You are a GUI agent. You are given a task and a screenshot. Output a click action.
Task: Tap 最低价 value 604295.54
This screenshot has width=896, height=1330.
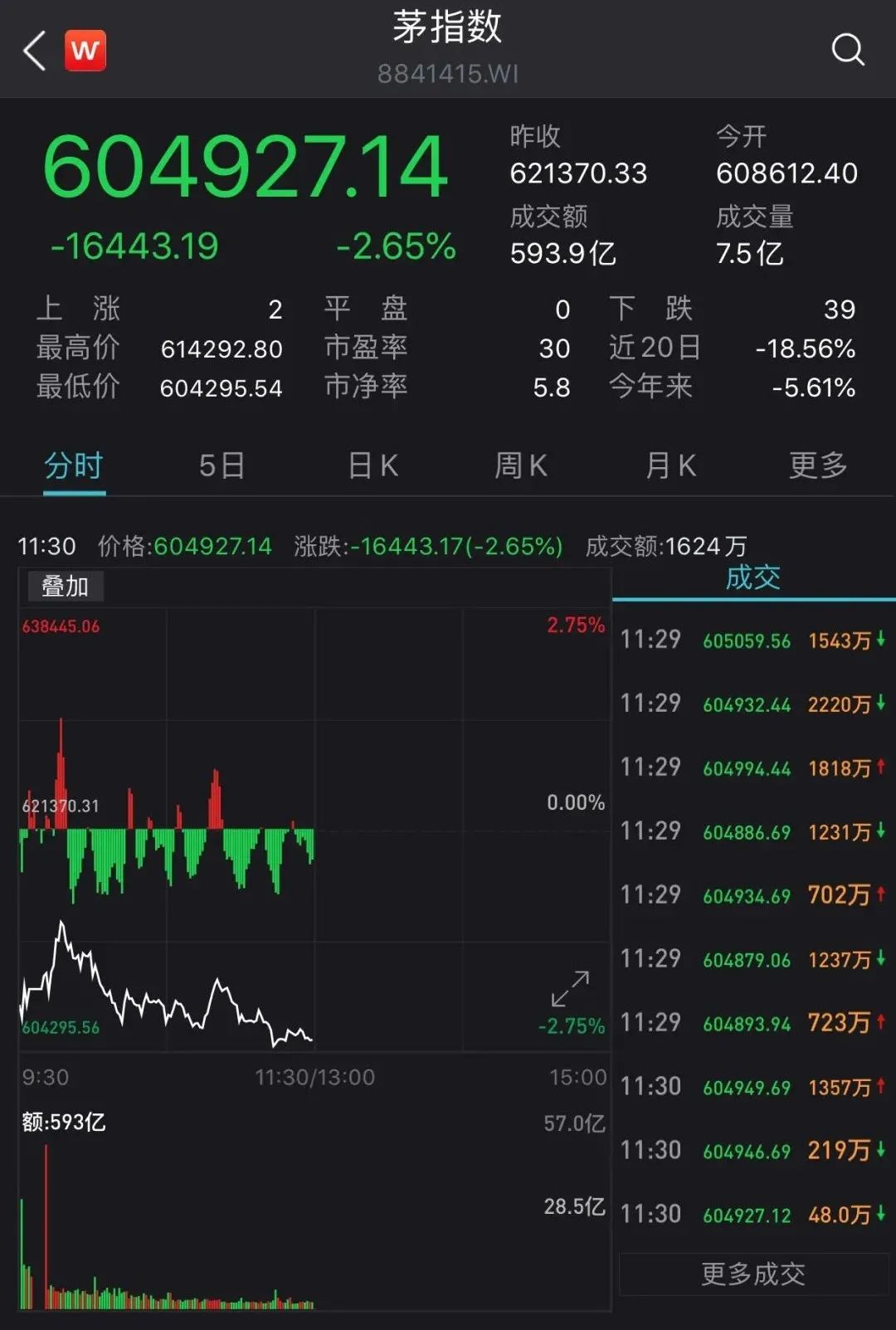[222, 388]
